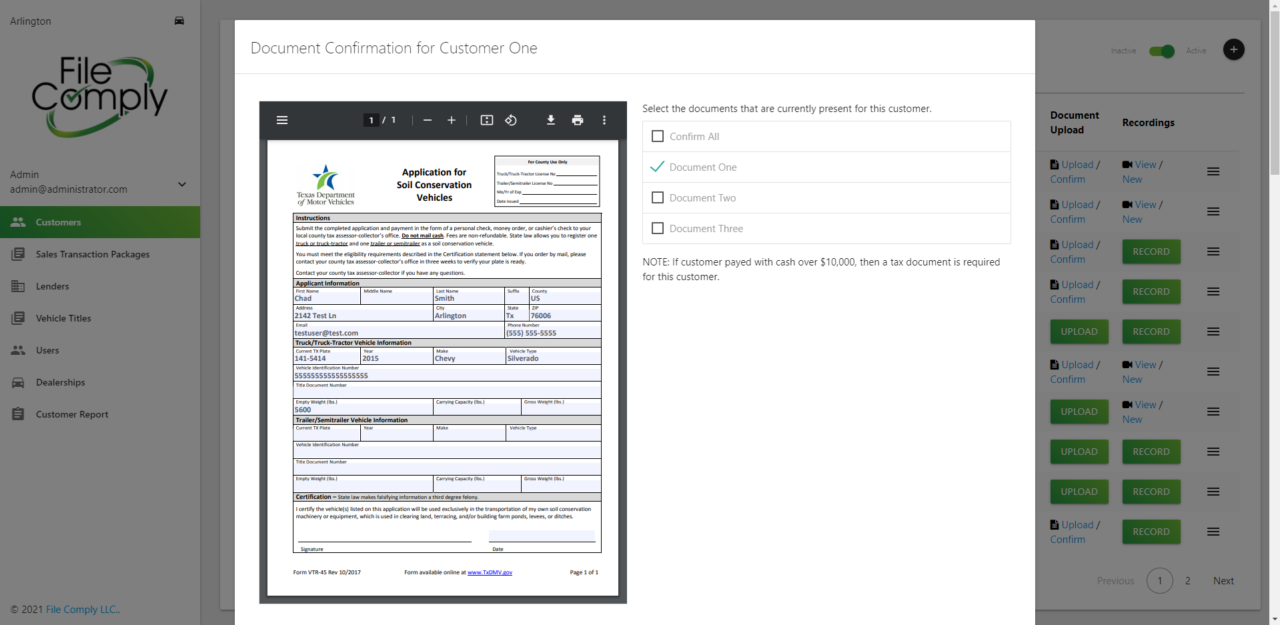1280x625 pixels.
Task: Click Upload link in the topmost table row
Action: pos(1077,165)
